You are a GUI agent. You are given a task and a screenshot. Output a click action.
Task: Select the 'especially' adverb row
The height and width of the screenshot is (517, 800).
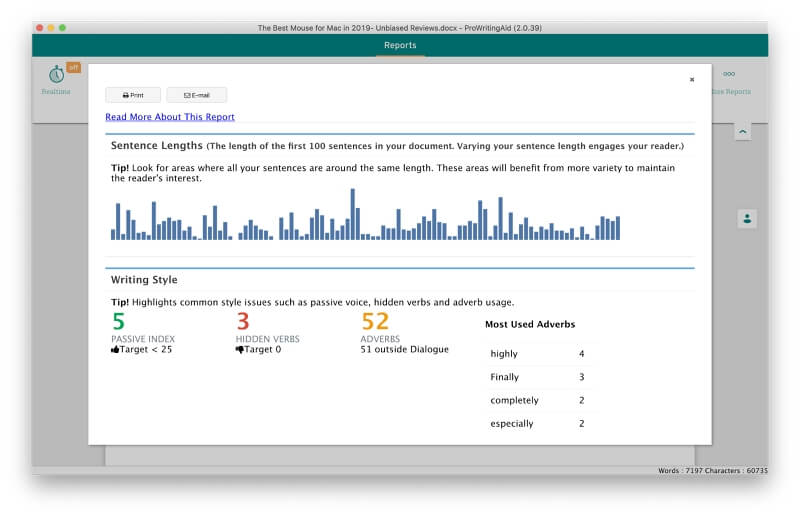tap(537, 424)
